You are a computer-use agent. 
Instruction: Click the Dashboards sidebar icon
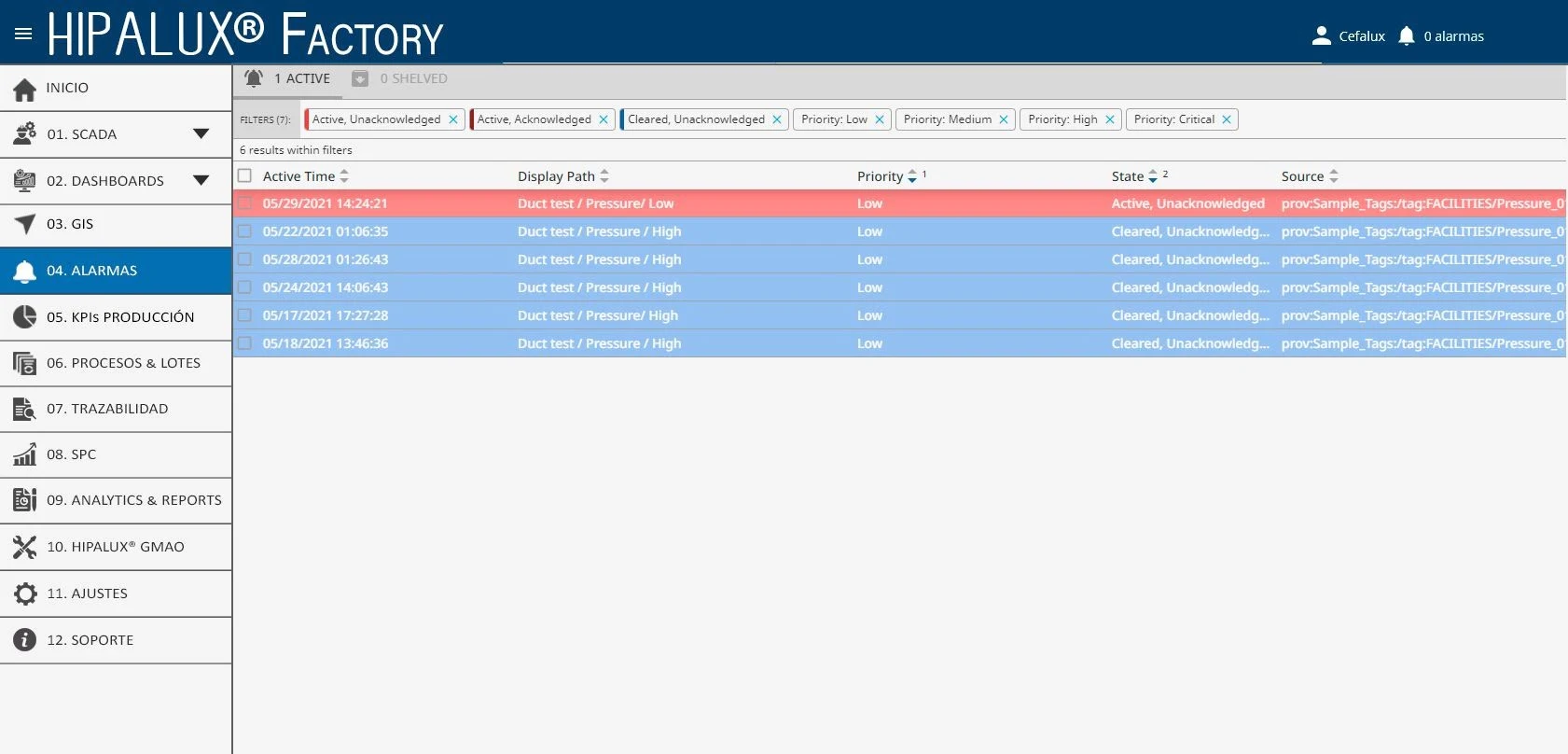pyautogui.click(x=25, y=181)
